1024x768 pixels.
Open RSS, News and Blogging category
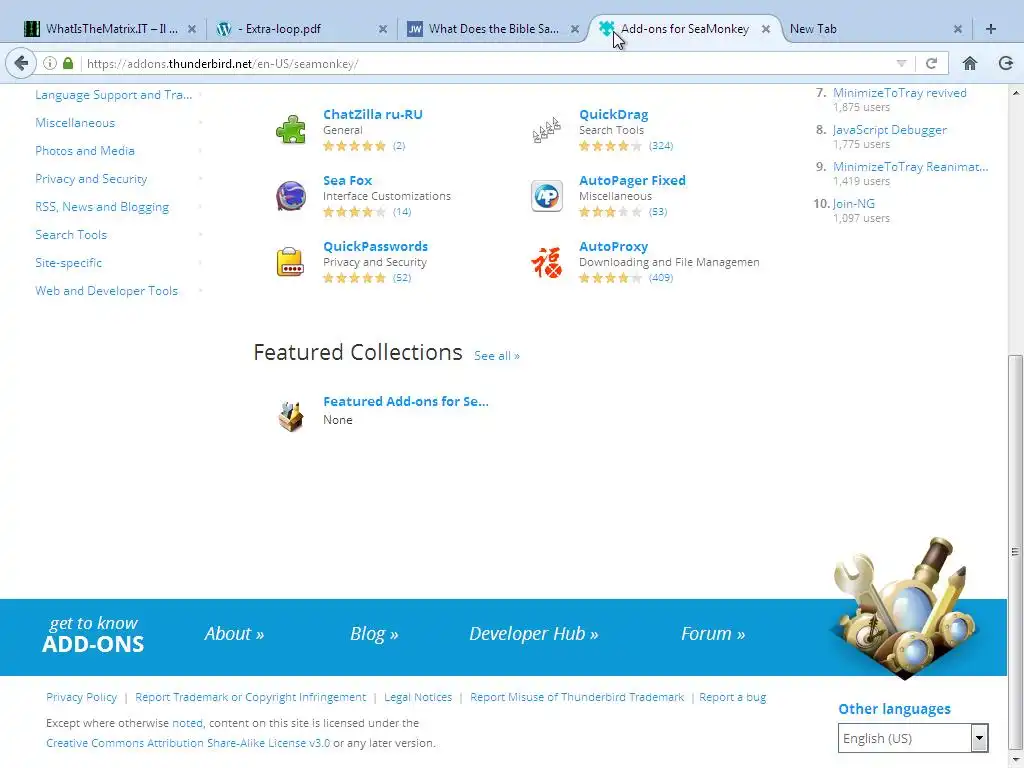coord(102,207)
